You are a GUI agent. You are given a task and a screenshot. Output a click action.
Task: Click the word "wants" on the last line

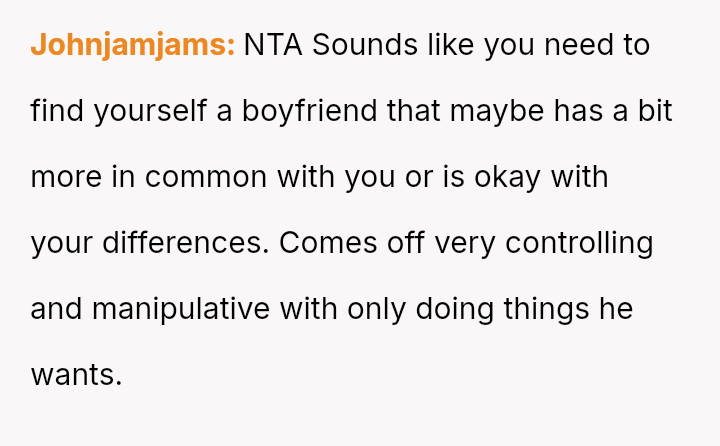[x=74, y=375]
